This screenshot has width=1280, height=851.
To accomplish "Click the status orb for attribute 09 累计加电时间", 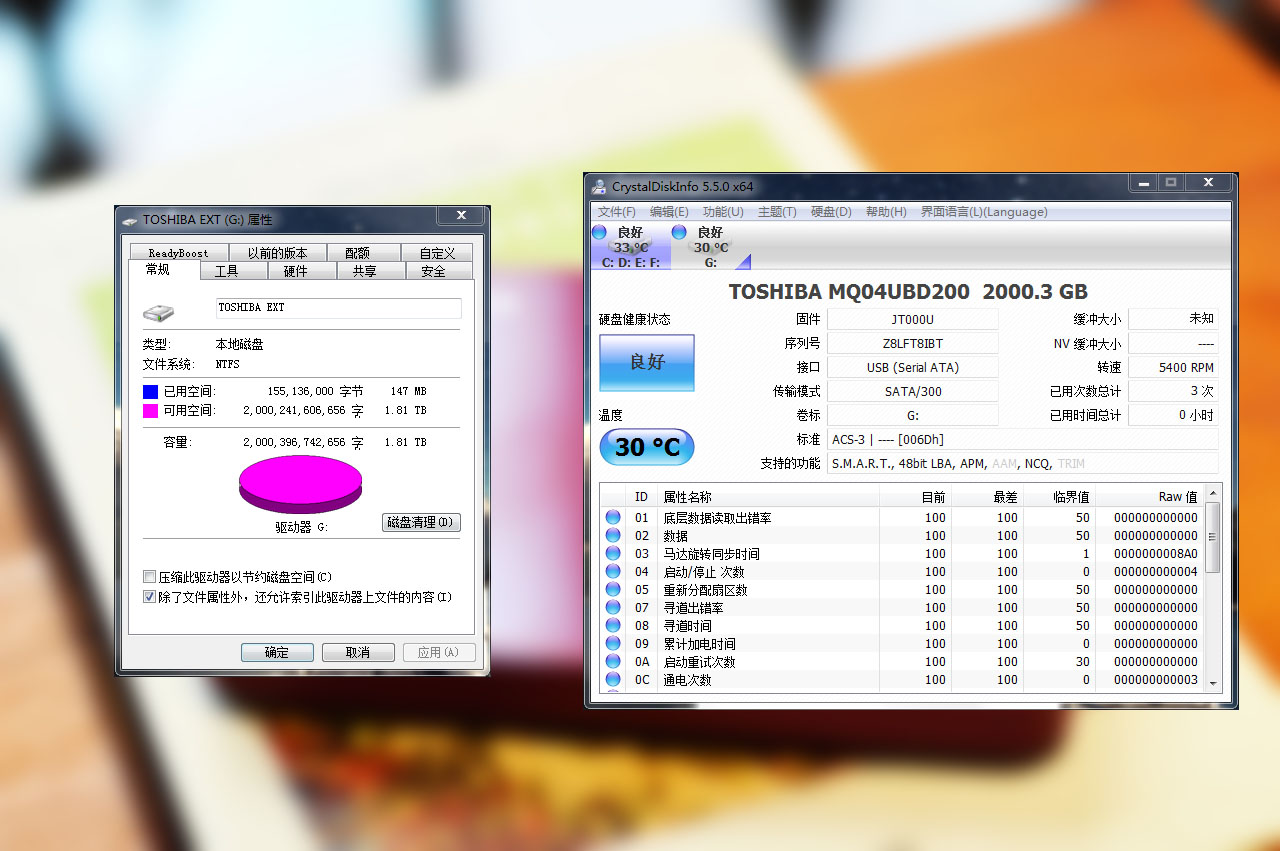I will [x=613, y=643].
